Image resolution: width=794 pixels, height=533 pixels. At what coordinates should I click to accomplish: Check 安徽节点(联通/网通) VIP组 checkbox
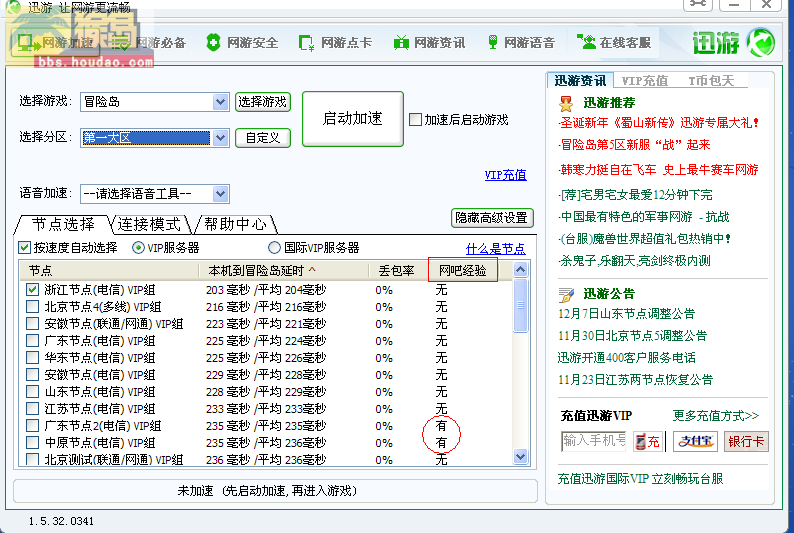pyautogui.click(x=32, y=323)
